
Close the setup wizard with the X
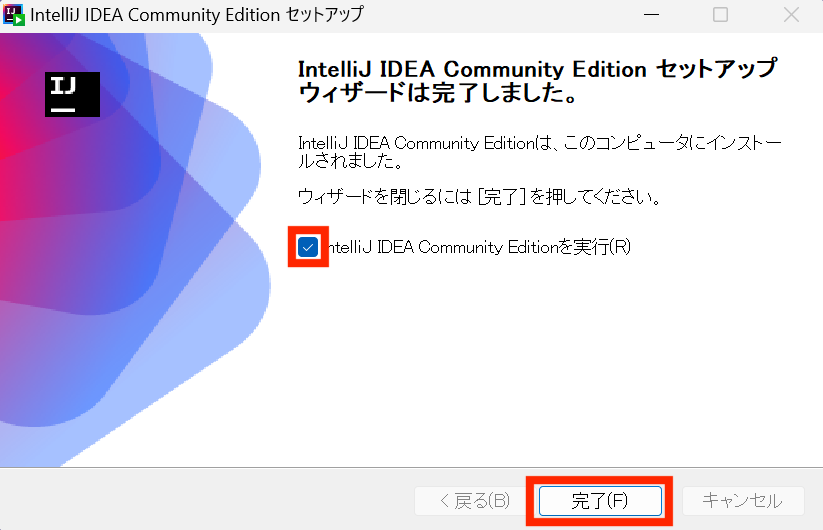(791, 15)
